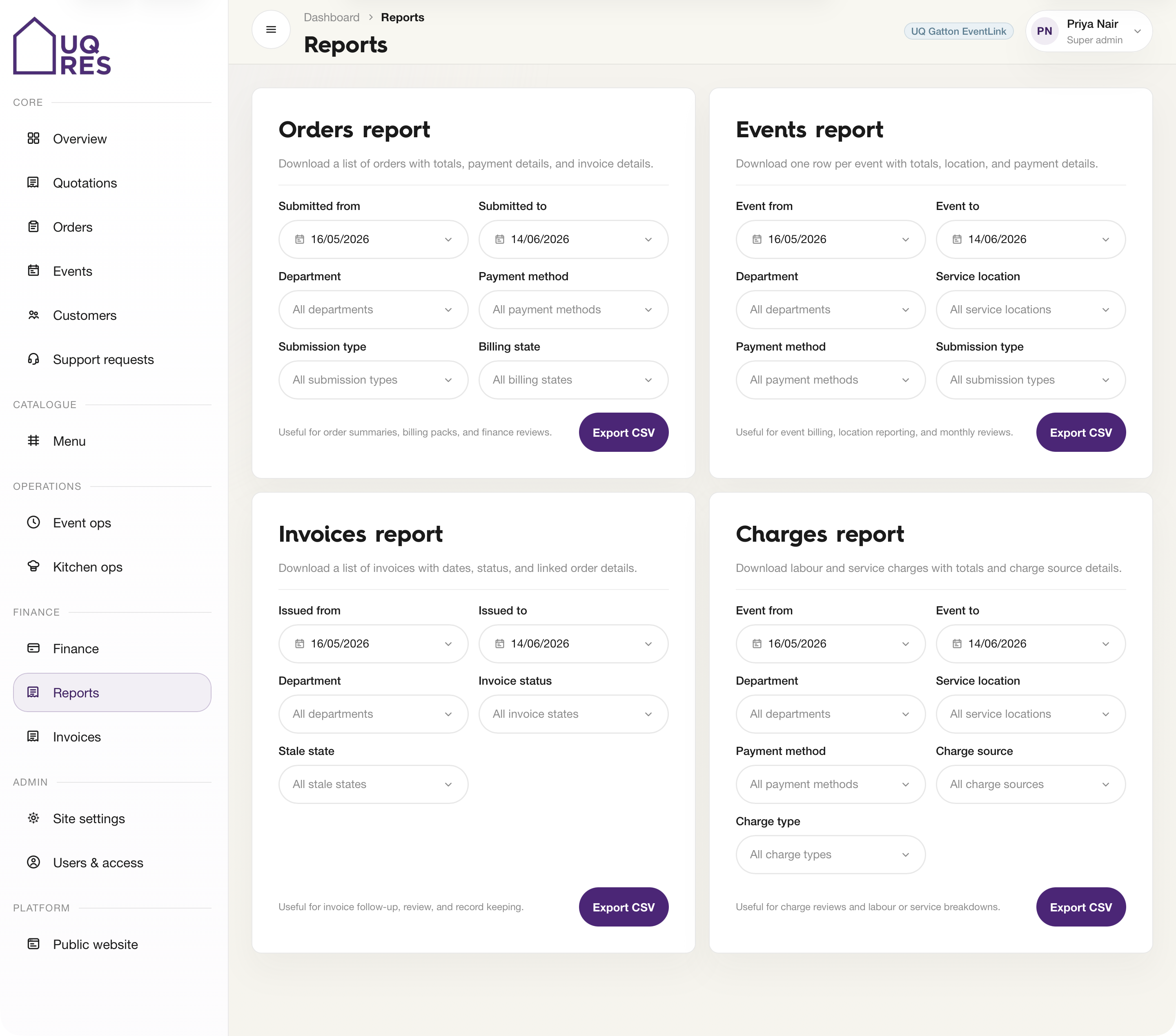
Task: Open Events report Department dropdown
Action: (830, 310)
